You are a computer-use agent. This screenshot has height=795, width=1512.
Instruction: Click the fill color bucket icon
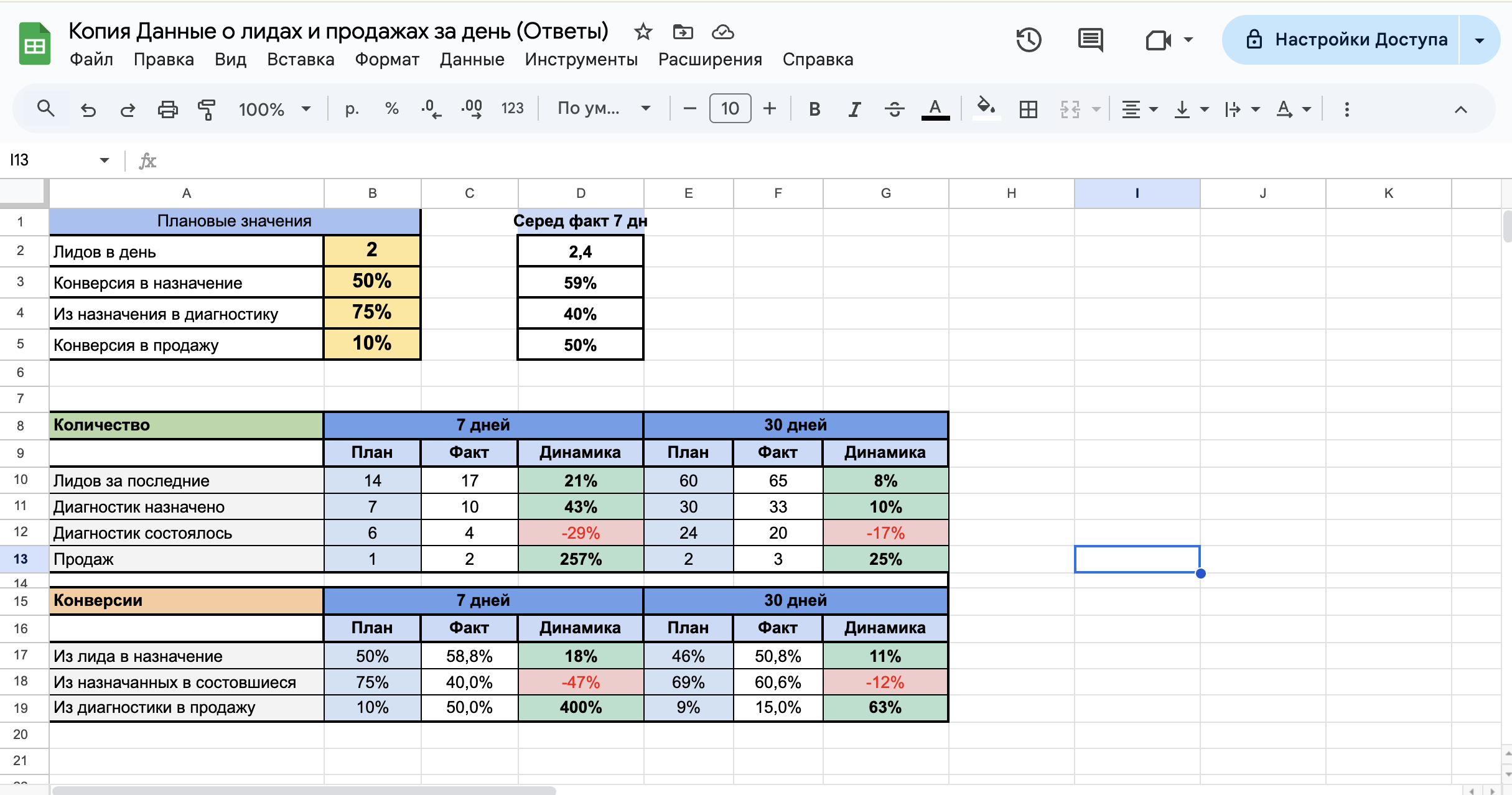click(x=986, y=108)
